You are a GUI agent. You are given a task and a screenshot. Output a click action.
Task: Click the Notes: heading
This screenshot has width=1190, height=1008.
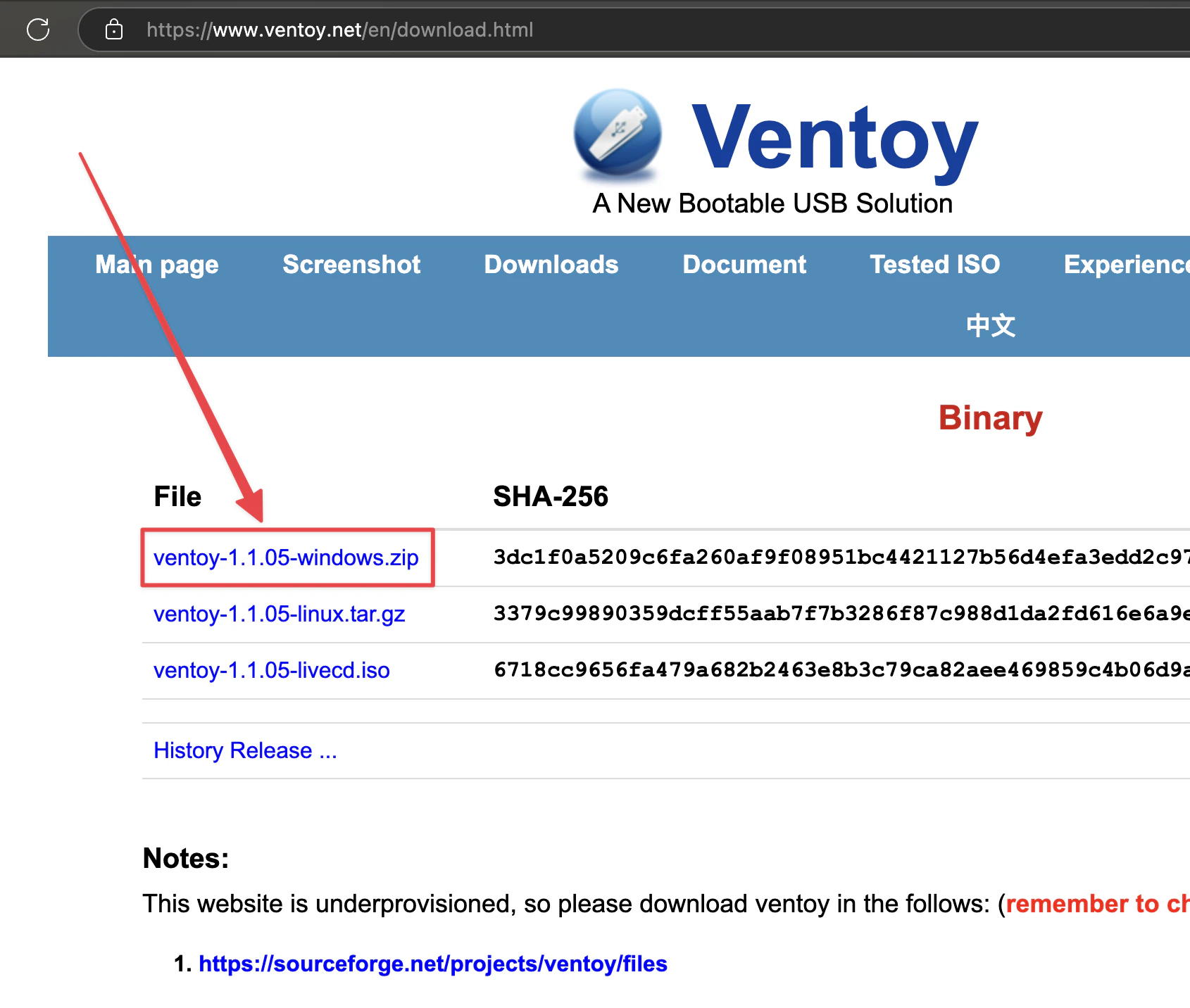click(x=186, y=859)
